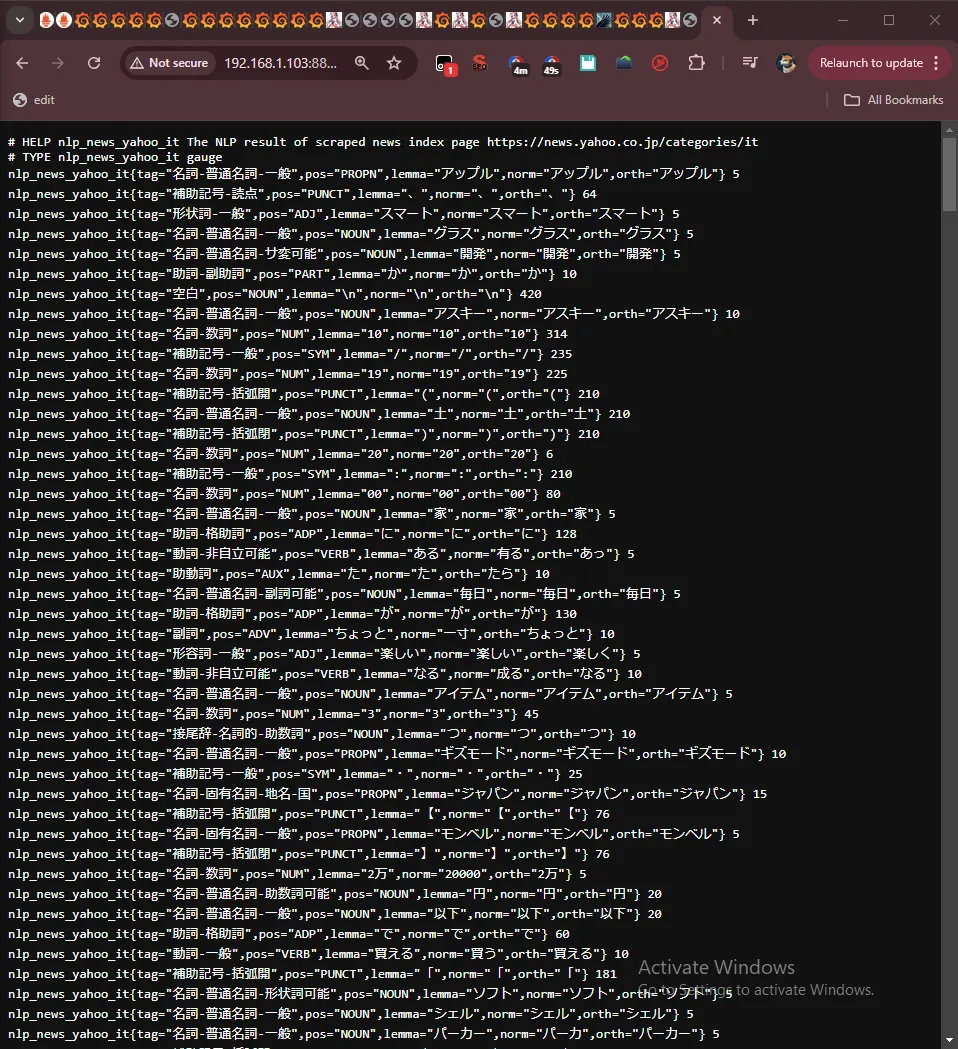Close the active tab
This screenshot has height=1049, width=958.
tap(717, 20)
